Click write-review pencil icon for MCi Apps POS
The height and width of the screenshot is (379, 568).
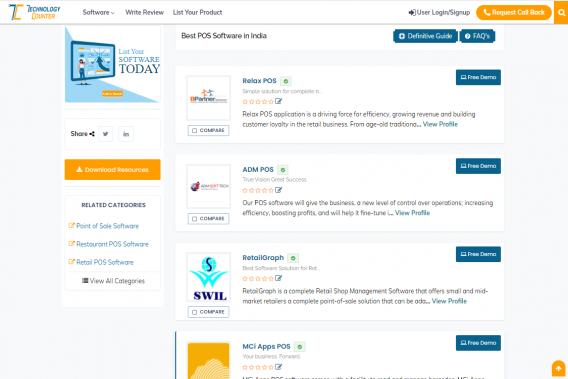[278, 367]
